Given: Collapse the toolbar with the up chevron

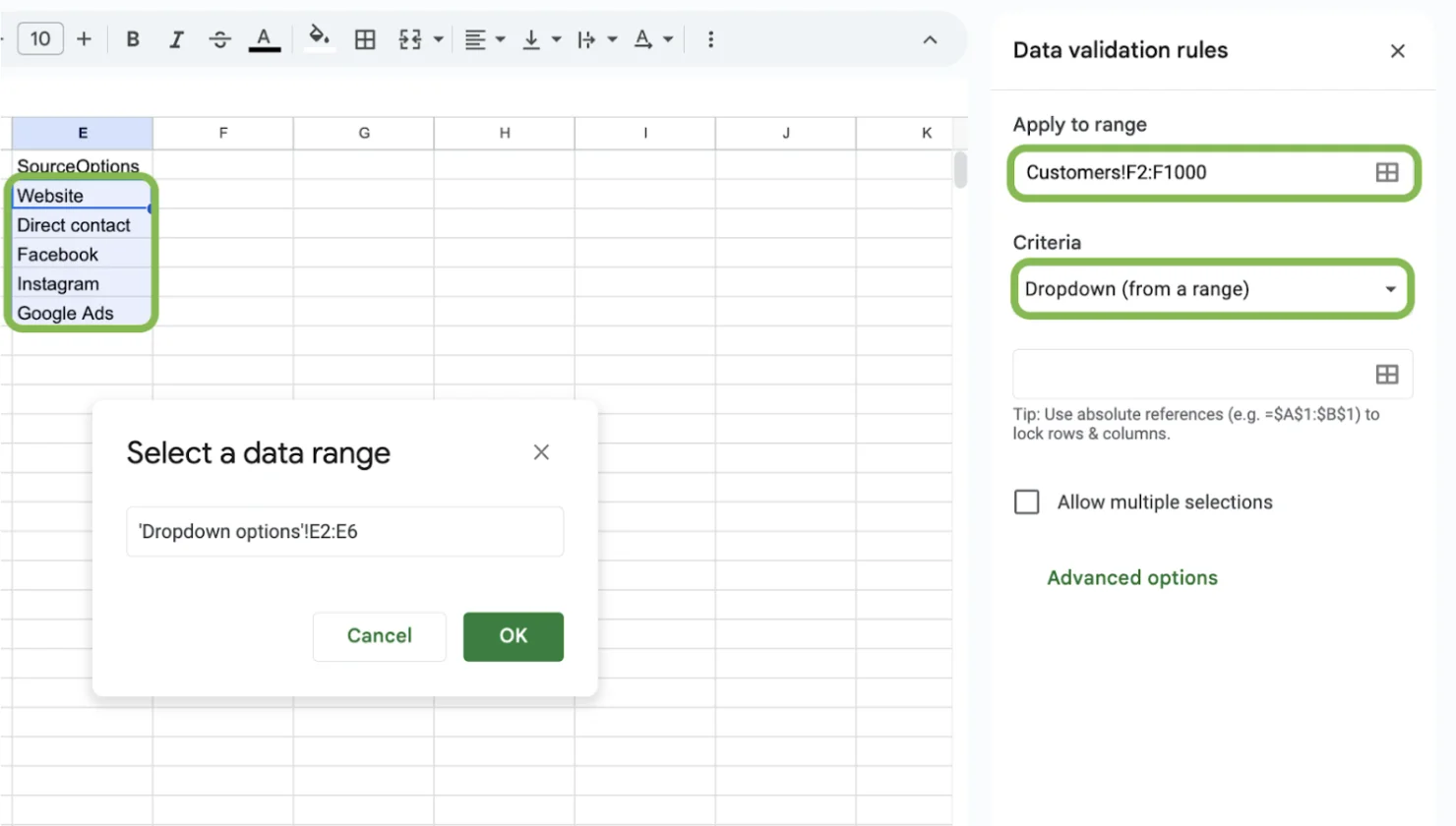Looking at the screenshot, I should pos(930,40).
